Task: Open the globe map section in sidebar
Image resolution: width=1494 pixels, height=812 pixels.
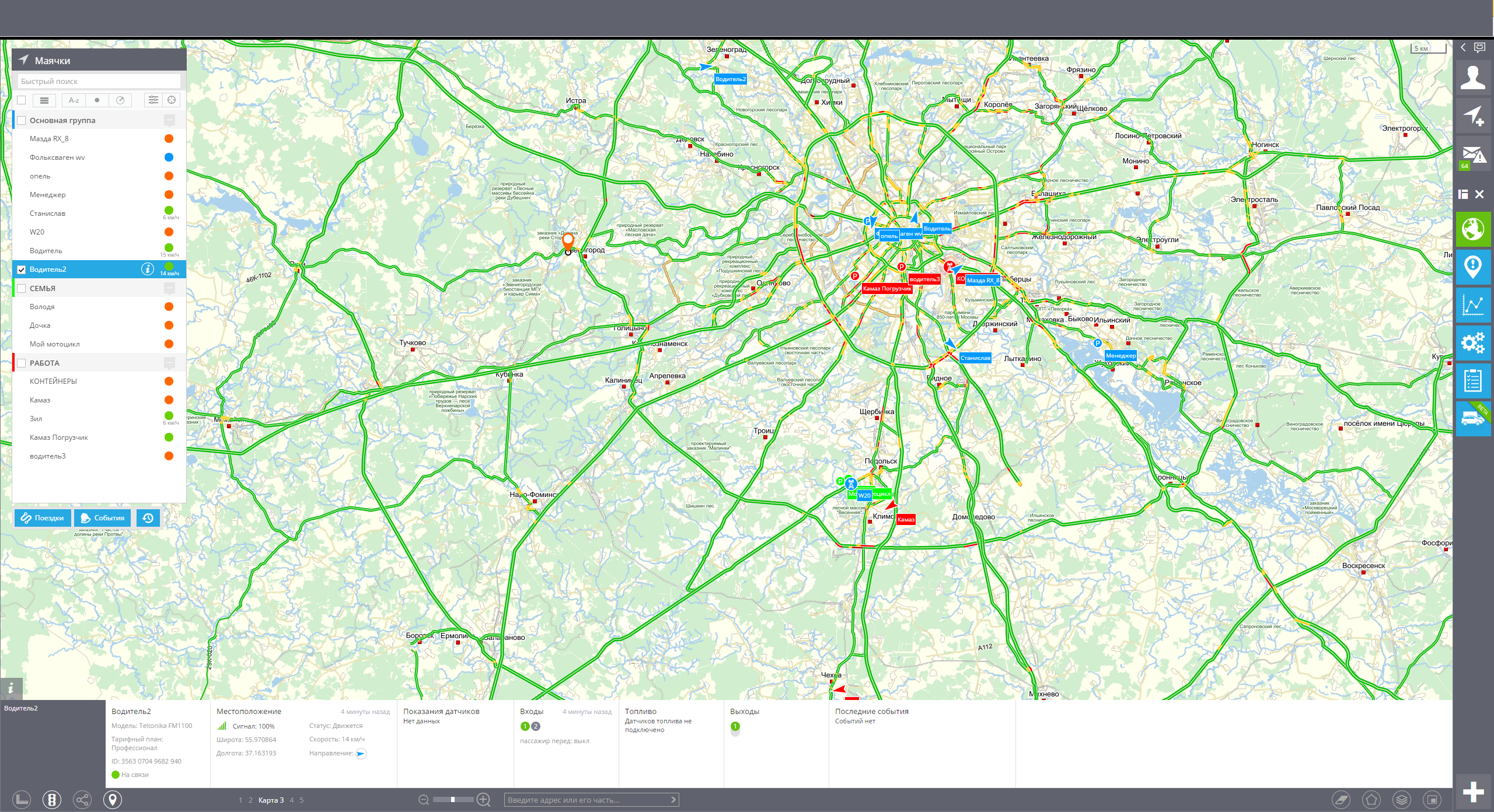Action: pyautogui.click(x=1473, y=229)
